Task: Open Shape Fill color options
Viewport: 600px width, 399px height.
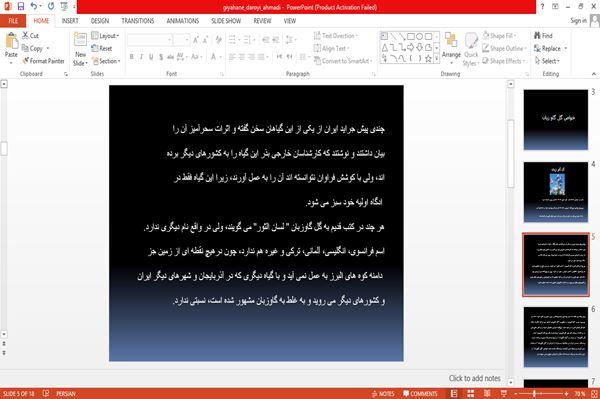Action: pos(499,36)
